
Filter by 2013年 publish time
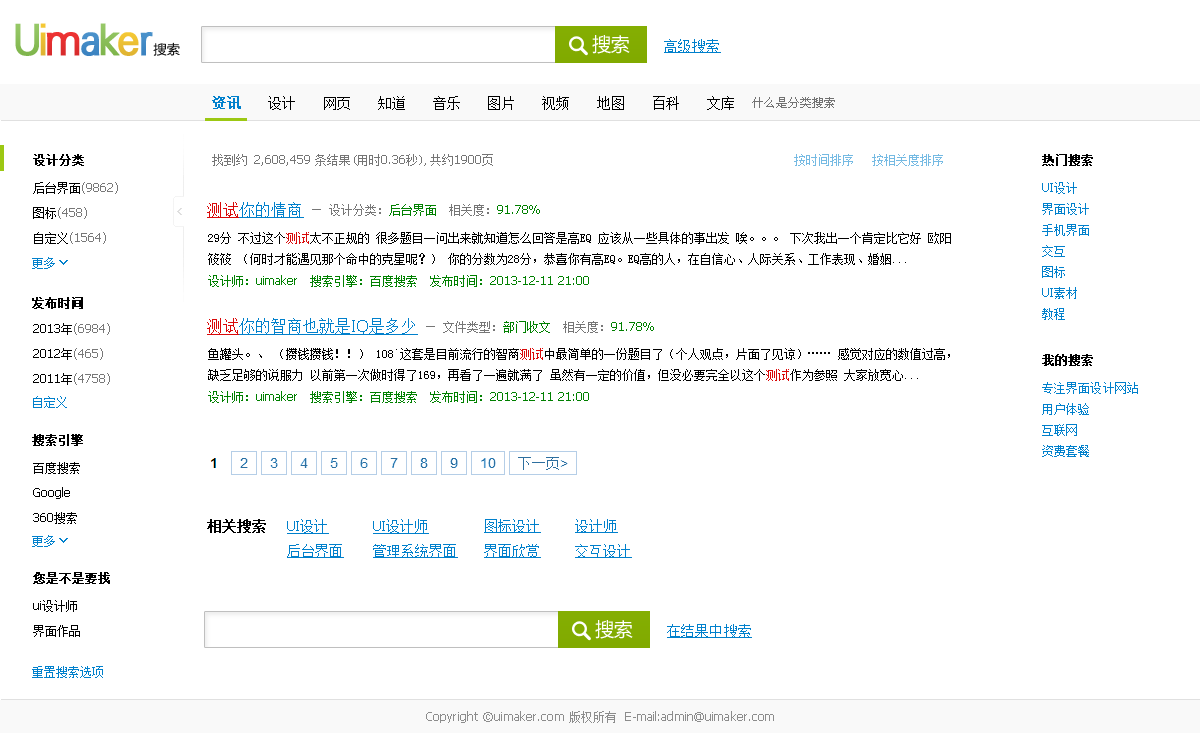coord(70,329)
